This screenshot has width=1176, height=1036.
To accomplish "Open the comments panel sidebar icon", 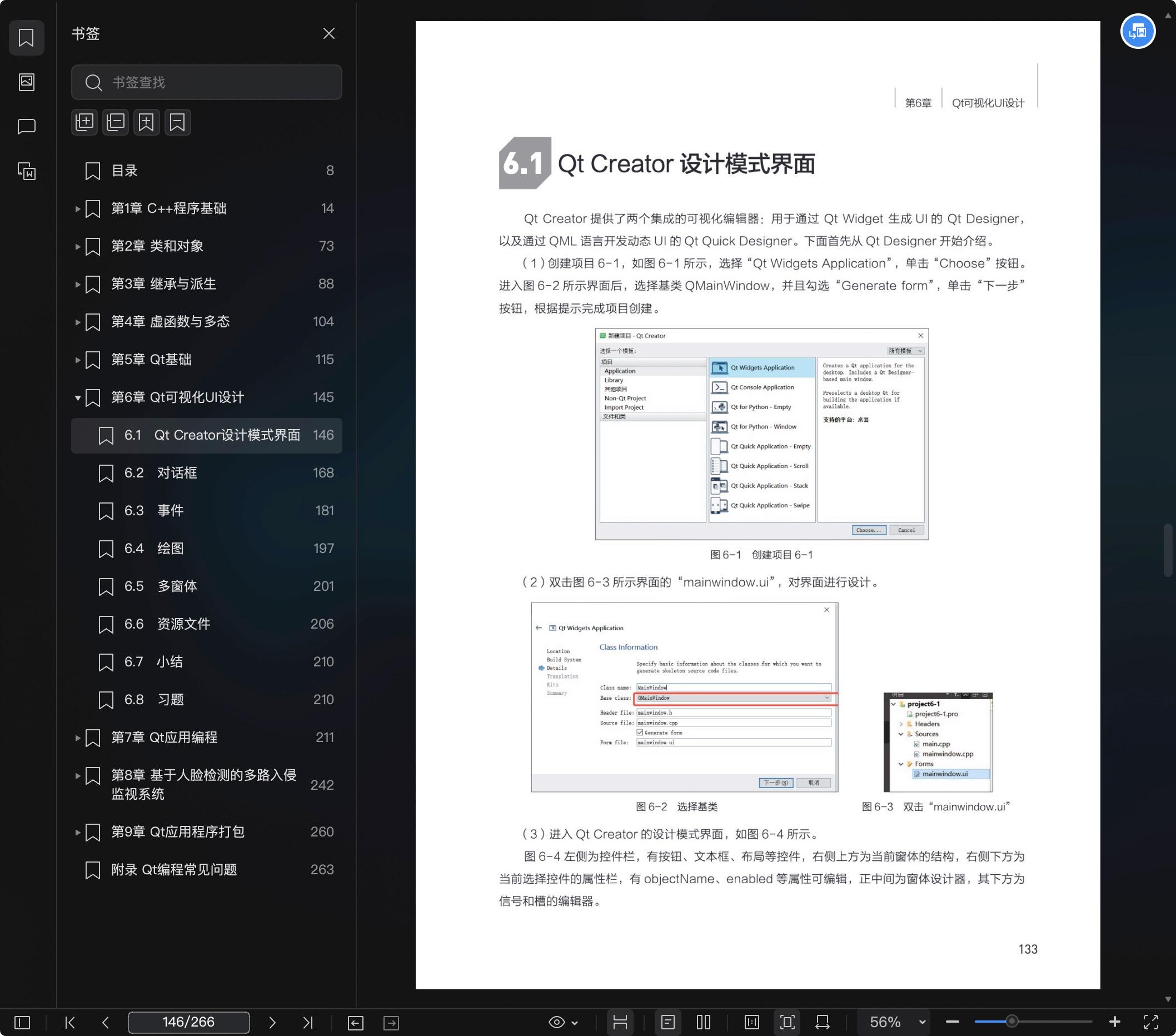I will pos(27,127).
